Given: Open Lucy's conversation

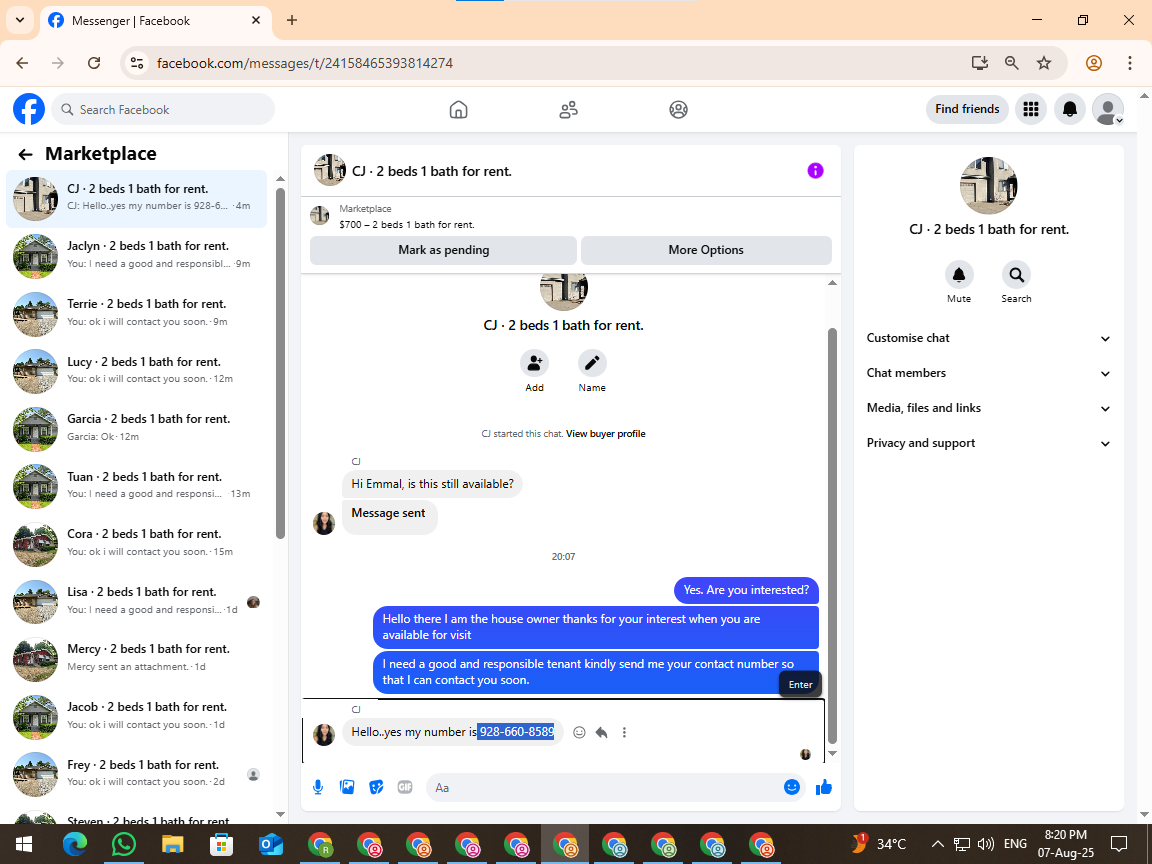Looking at the screenshot, I should 137,372.
